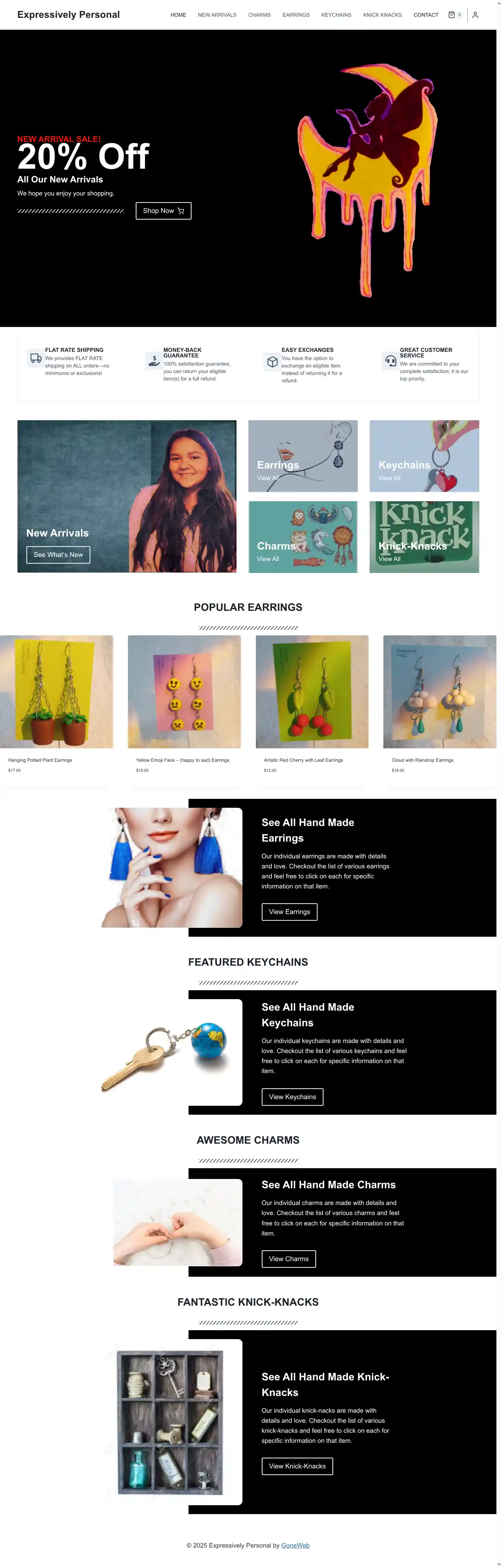Open the shopping cart icon in header
Screen dimensions: 502x1568
pyautogui.click(x=451, y=14)
